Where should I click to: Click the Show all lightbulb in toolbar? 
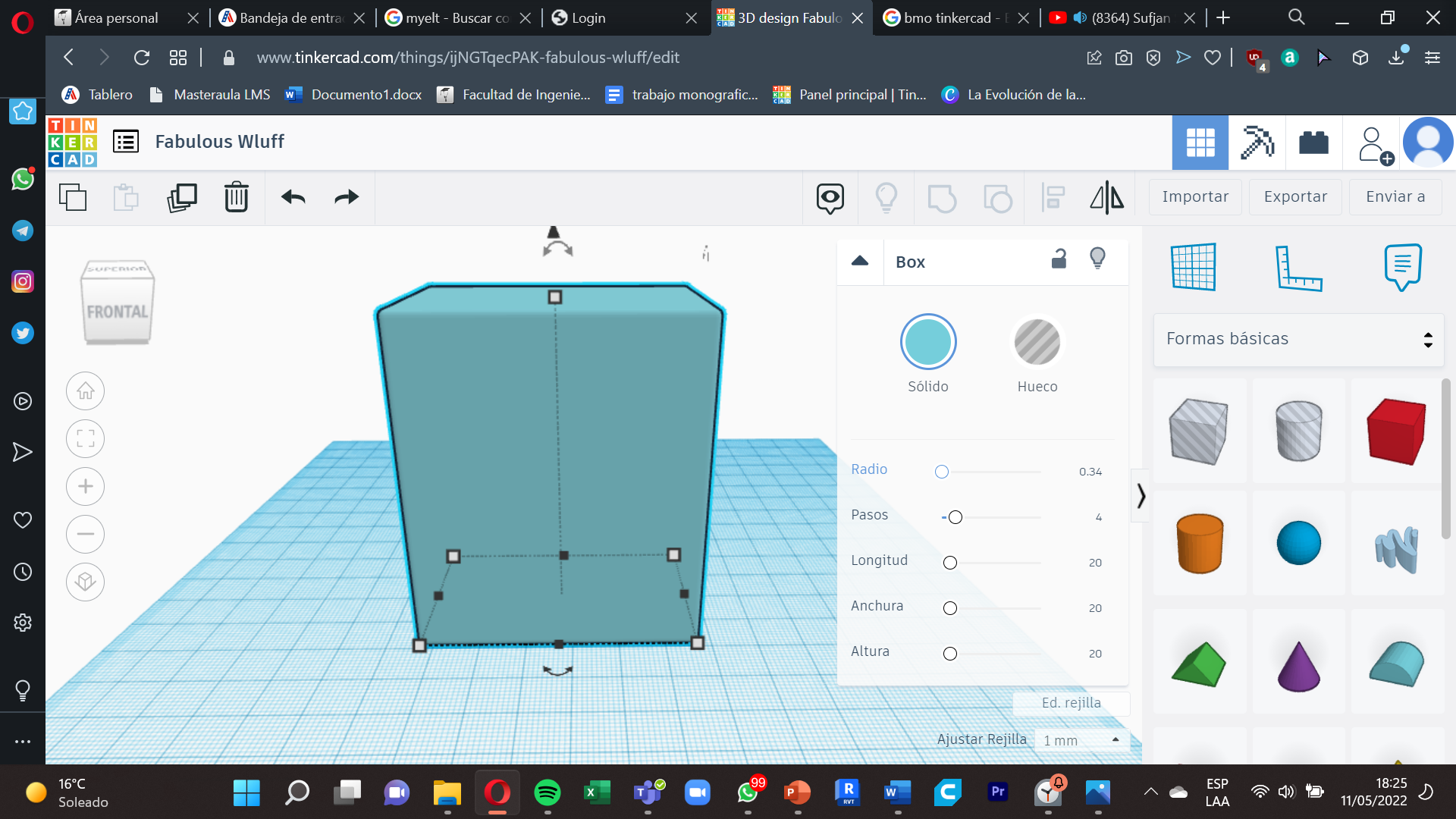coord(886,197)
